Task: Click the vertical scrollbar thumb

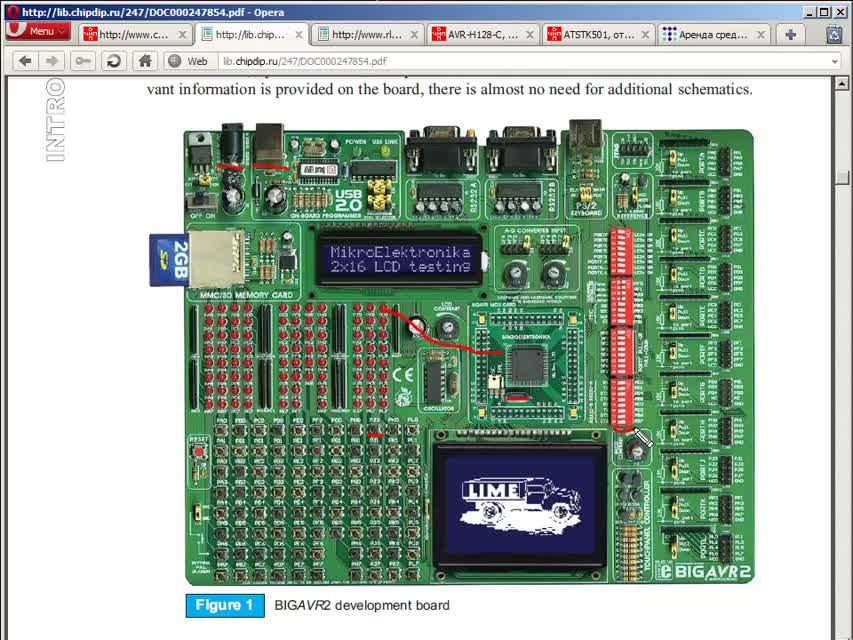Action: [842, 177]
